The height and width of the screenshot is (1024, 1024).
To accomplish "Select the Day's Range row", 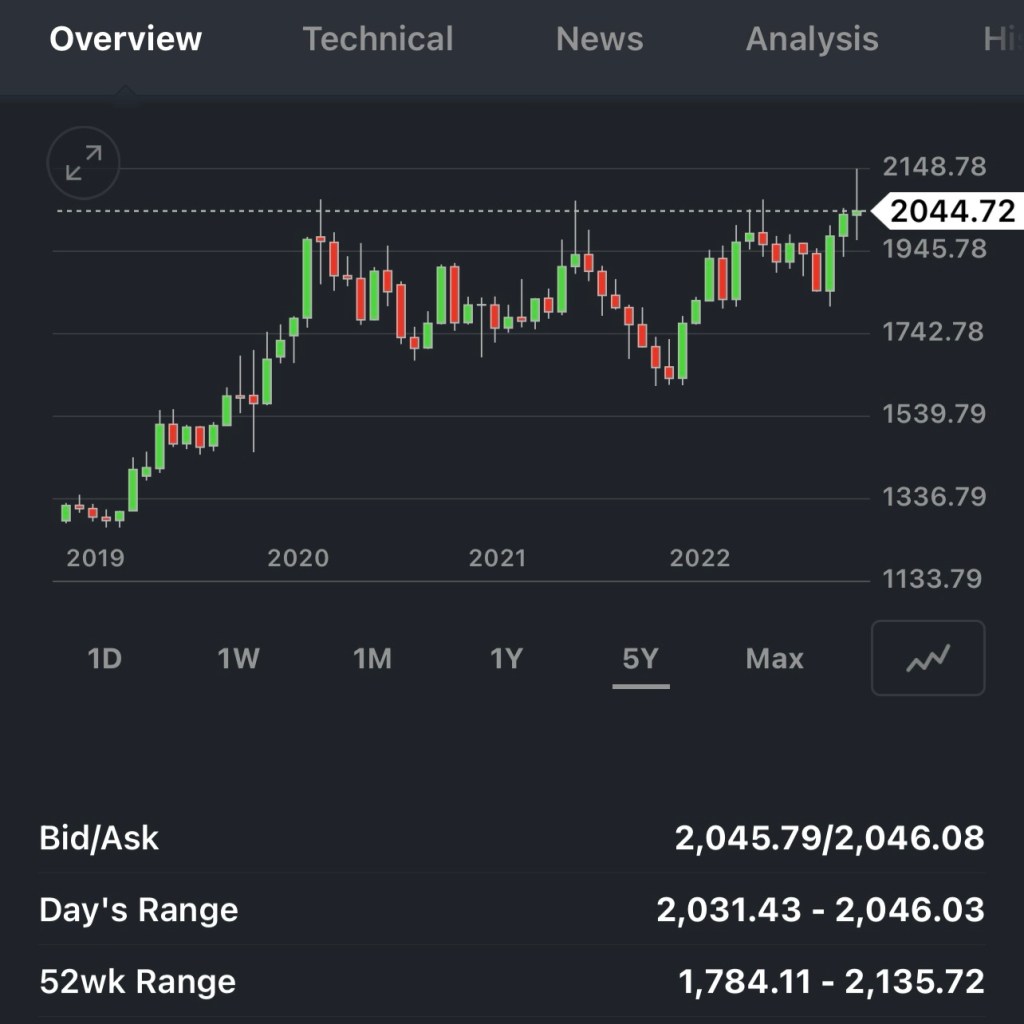I will point(512,910).
